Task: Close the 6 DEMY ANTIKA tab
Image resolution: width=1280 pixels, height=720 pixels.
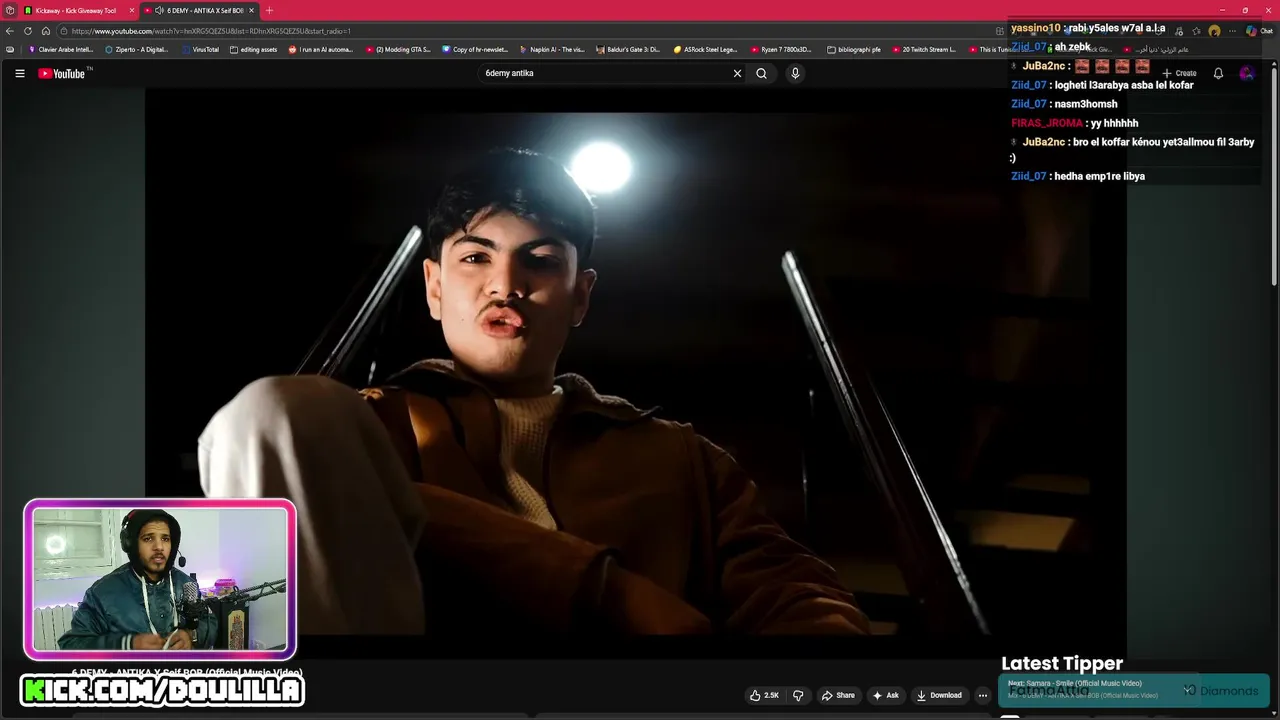Action: tap(251, 10)
